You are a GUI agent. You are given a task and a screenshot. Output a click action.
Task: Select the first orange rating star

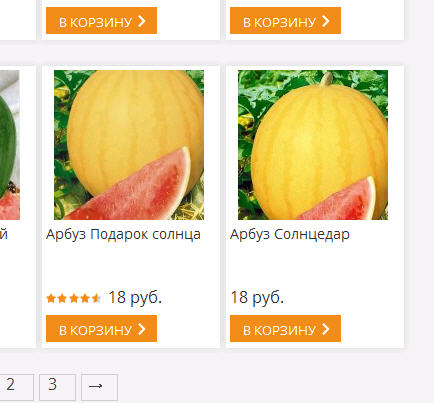pyautogui.click(x=51, y=298)
